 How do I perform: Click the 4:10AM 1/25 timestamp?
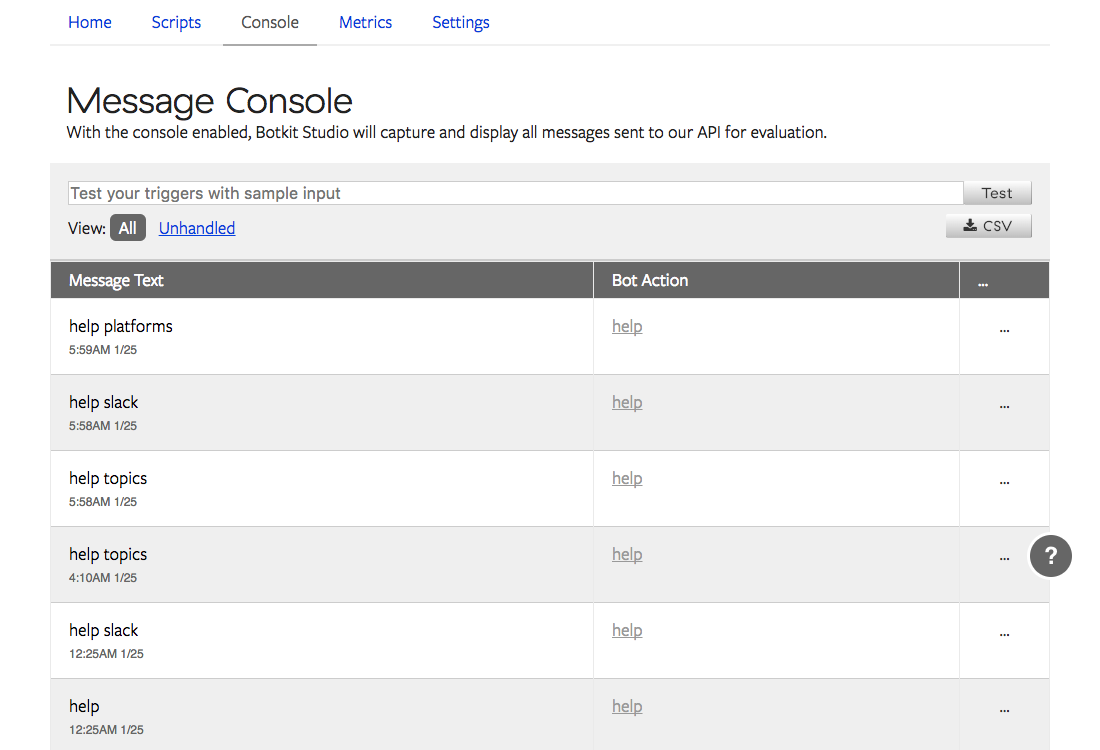click(103, 577)
